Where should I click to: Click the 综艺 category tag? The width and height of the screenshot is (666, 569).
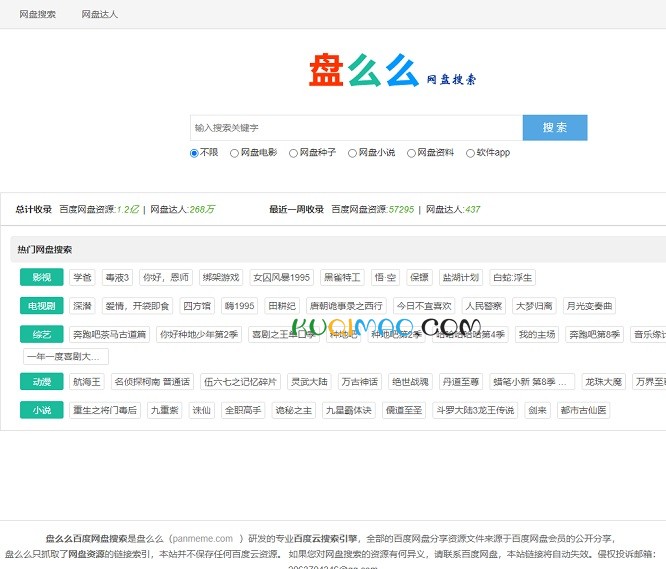point(42,334)
